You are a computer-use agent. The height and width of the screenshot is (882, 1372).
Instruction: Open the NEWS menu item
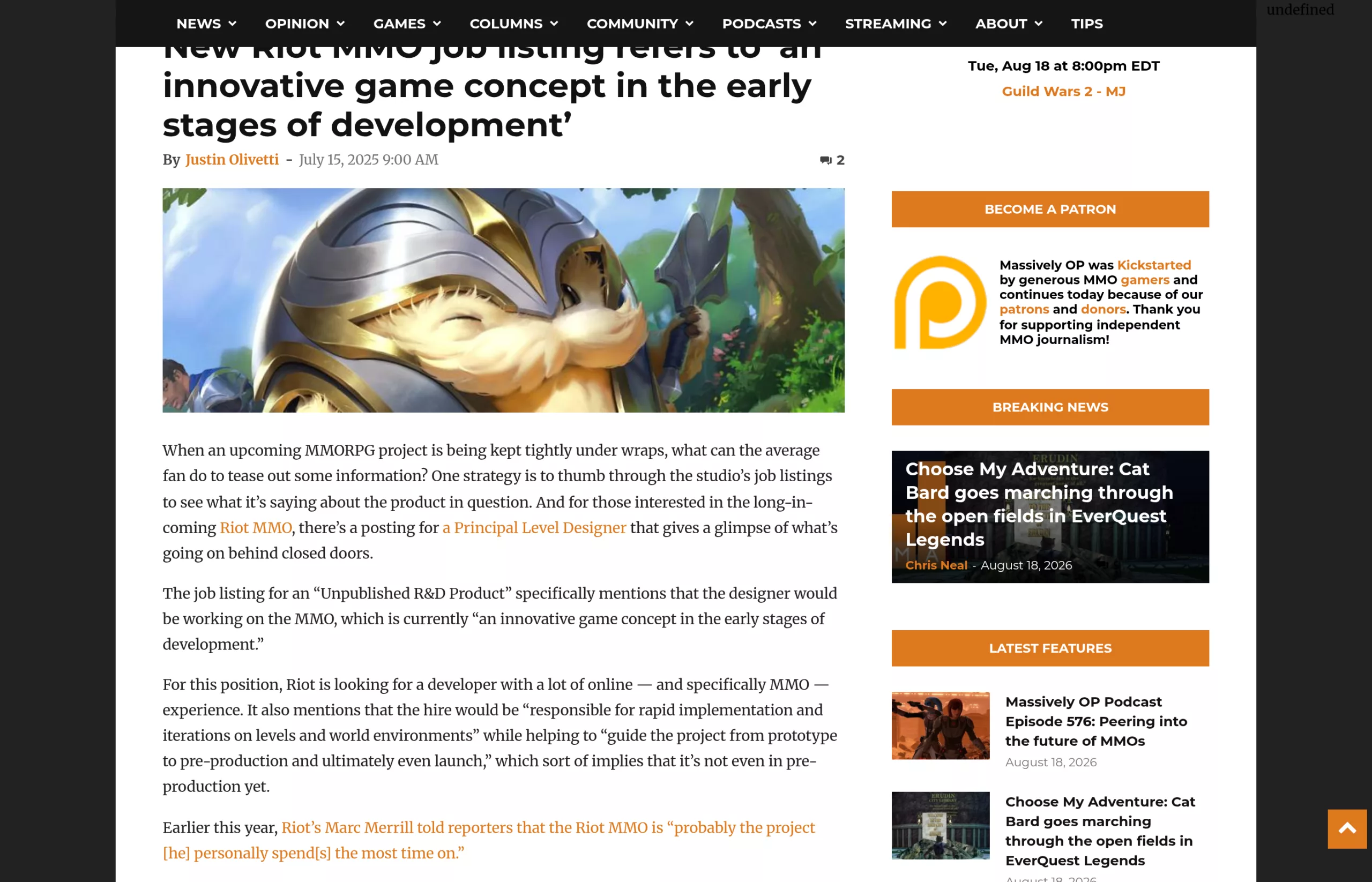coord(198,24)
